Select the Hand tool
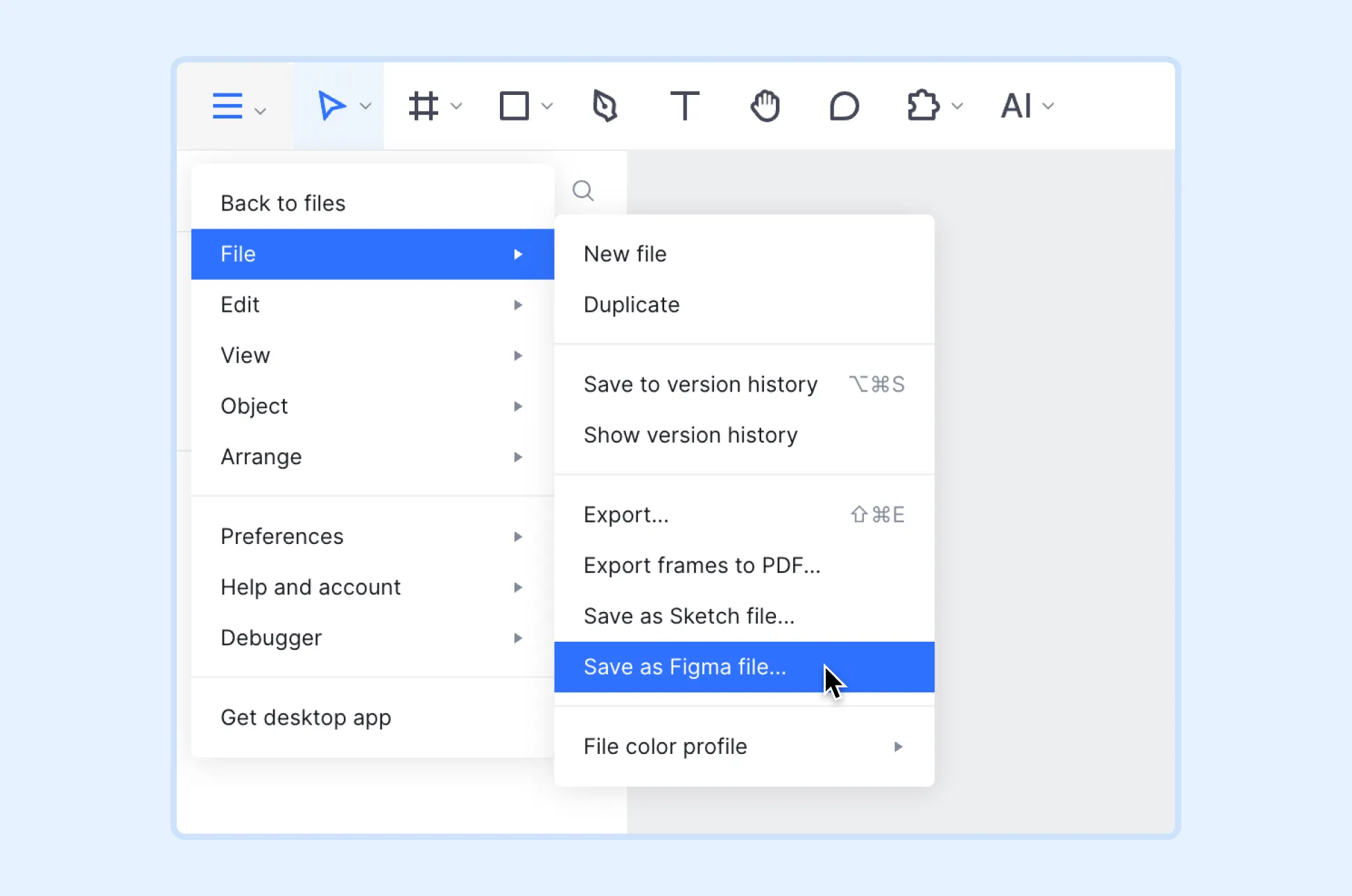The image size is (1352, 896). (x=765, y=106)
